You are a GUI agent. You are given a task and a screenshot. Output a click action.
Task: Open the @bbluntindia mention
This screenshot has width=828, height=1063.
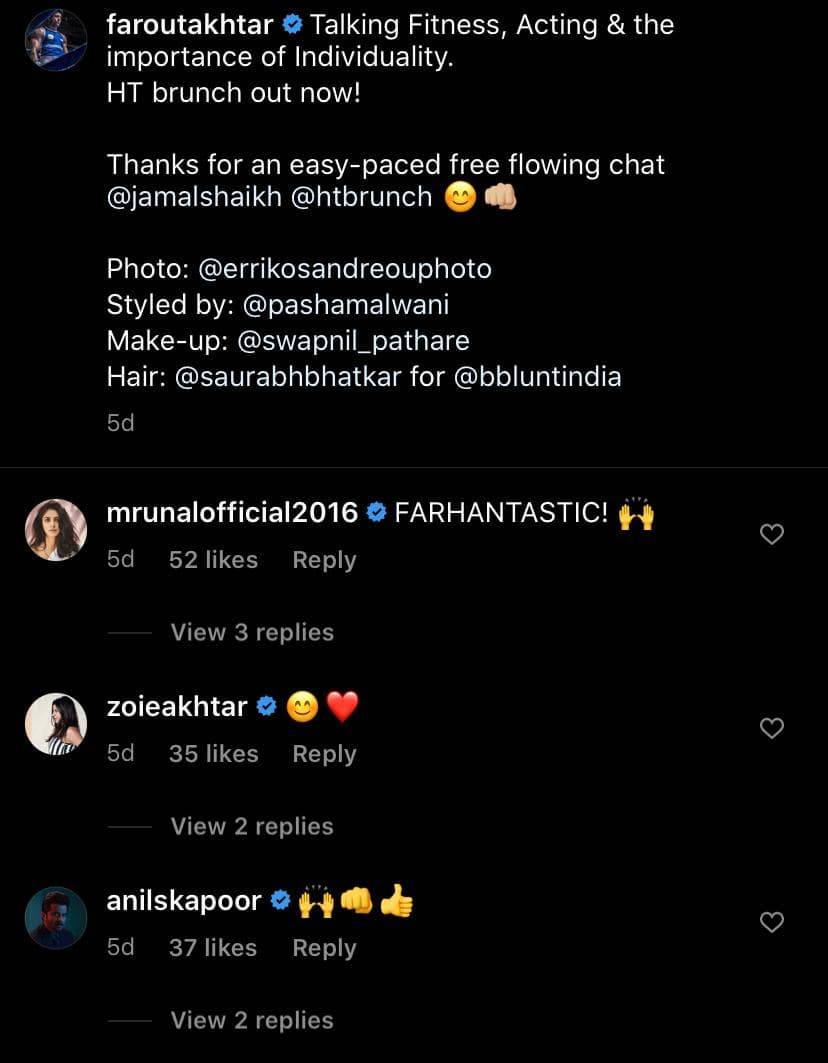(538, 377)
